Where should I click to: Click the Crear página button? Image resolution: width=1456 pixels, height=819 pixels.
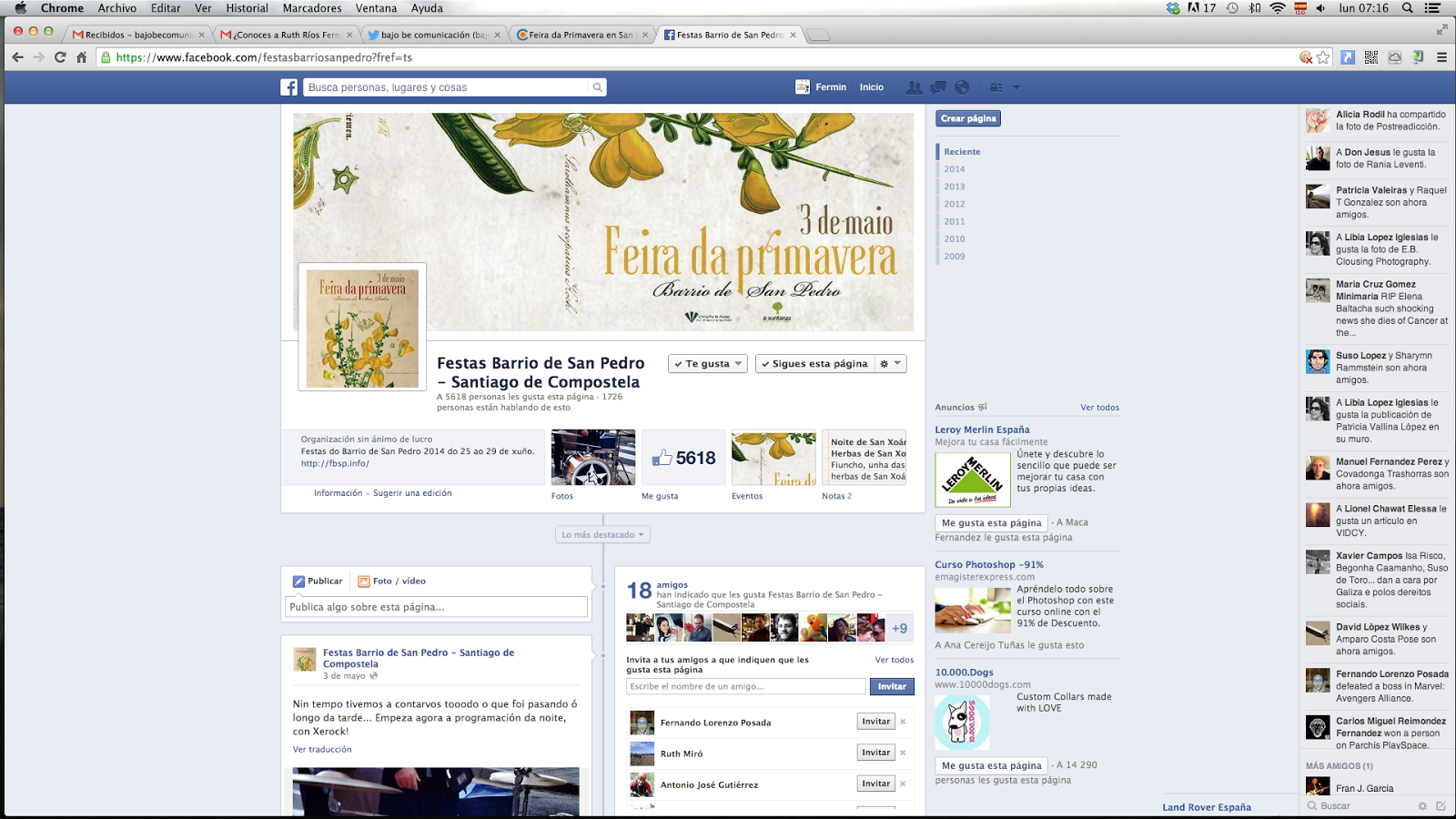pyautogui.click(x=968, y=118)
